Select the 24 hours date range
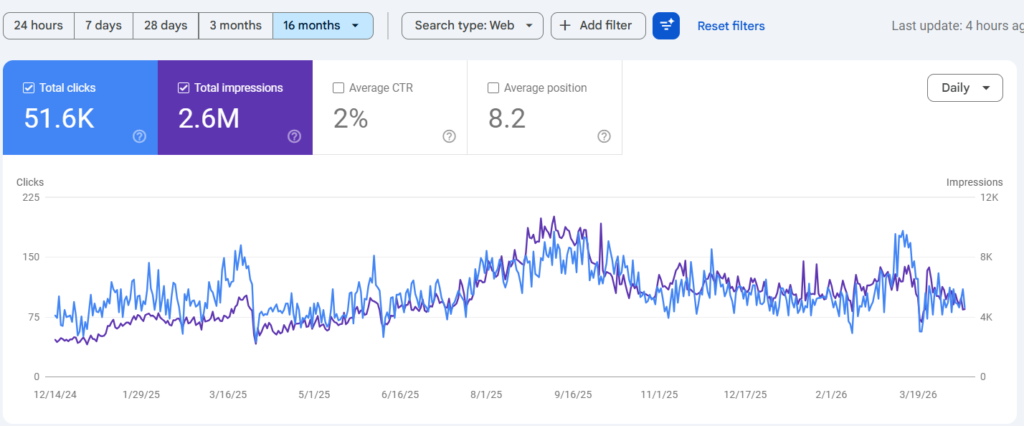This screenshot has width=1024, height=426. (x=38, y=26)
